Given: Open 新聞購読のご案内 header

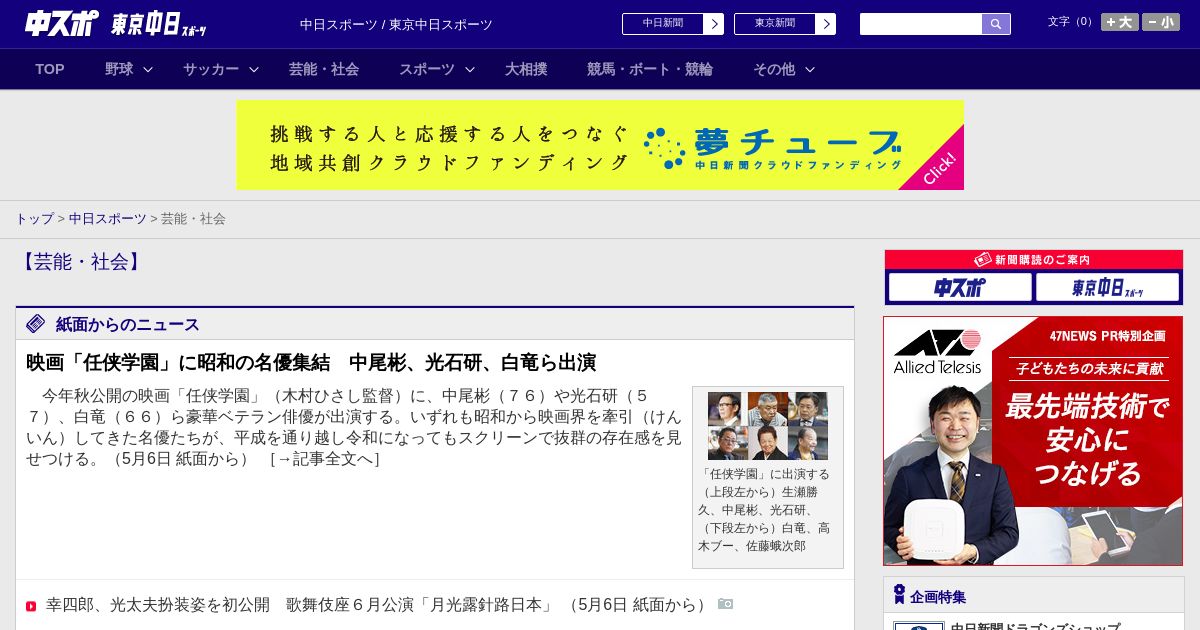Looking at the screenshot, I should 1034,260.
